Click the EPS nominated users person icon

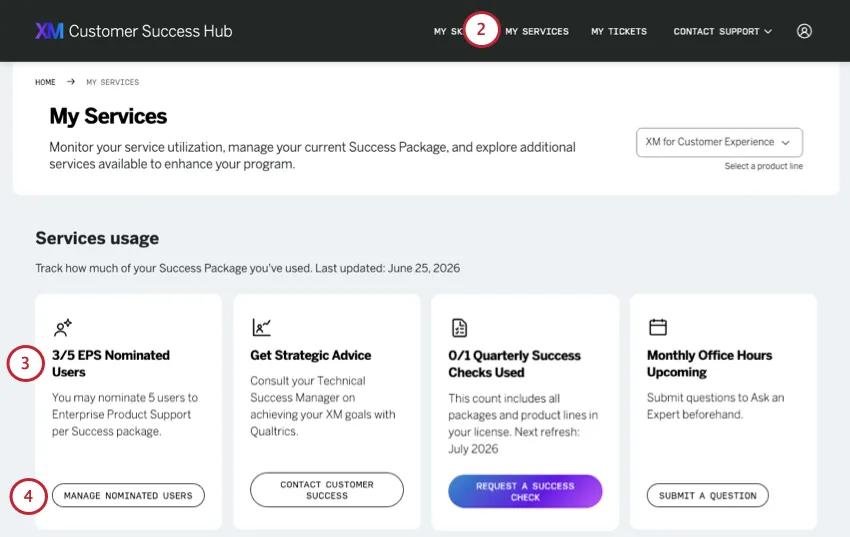tap(63, 327)
